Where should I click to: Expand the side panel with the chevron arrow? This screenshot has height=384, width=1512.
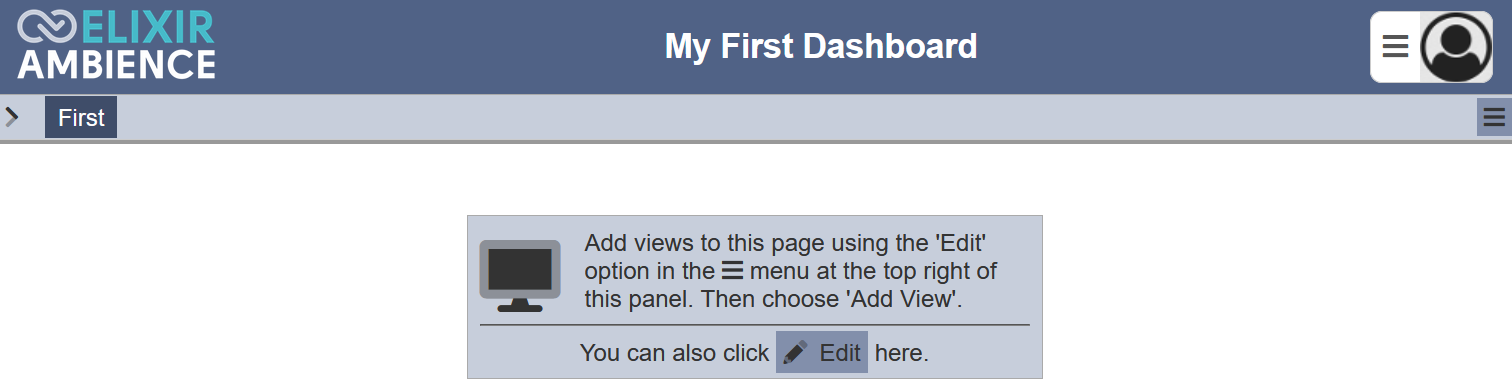(x=12, y=118)
